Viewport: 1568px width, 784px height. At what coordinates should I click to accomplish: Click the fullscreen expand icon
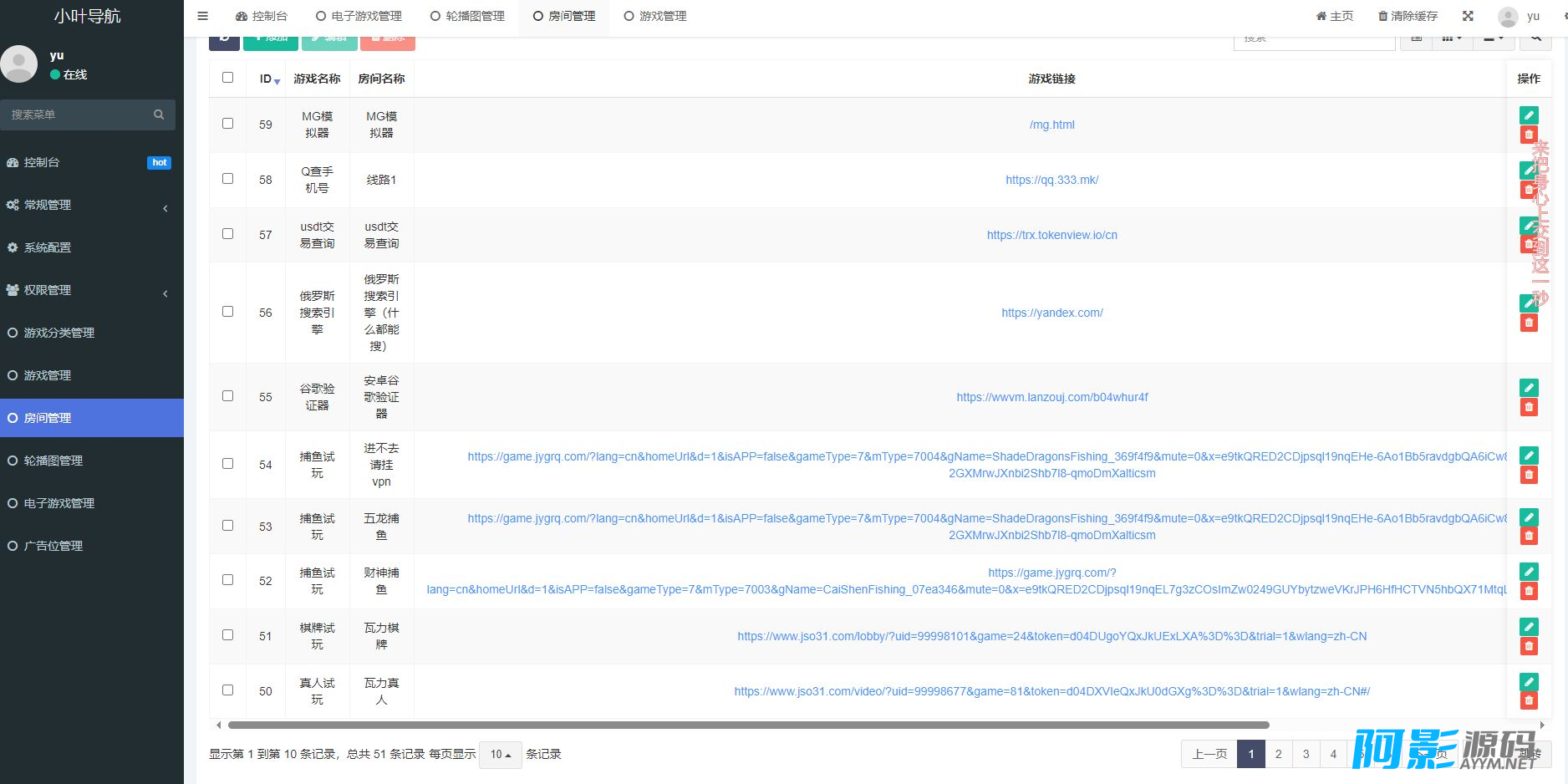click(1468, 16)
